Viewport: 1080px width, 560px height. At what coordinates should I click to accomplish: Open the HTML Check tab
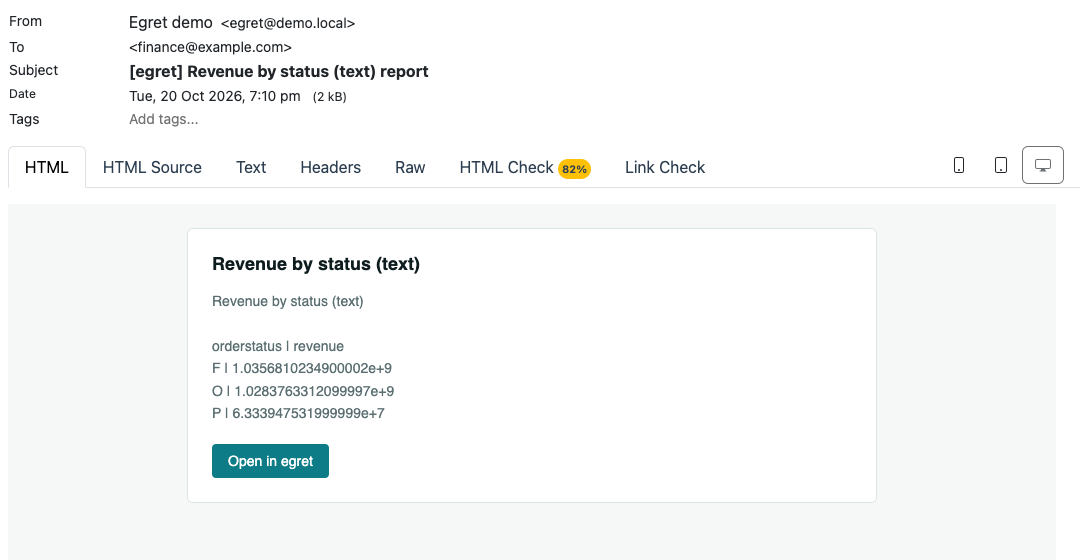[525, 167]
